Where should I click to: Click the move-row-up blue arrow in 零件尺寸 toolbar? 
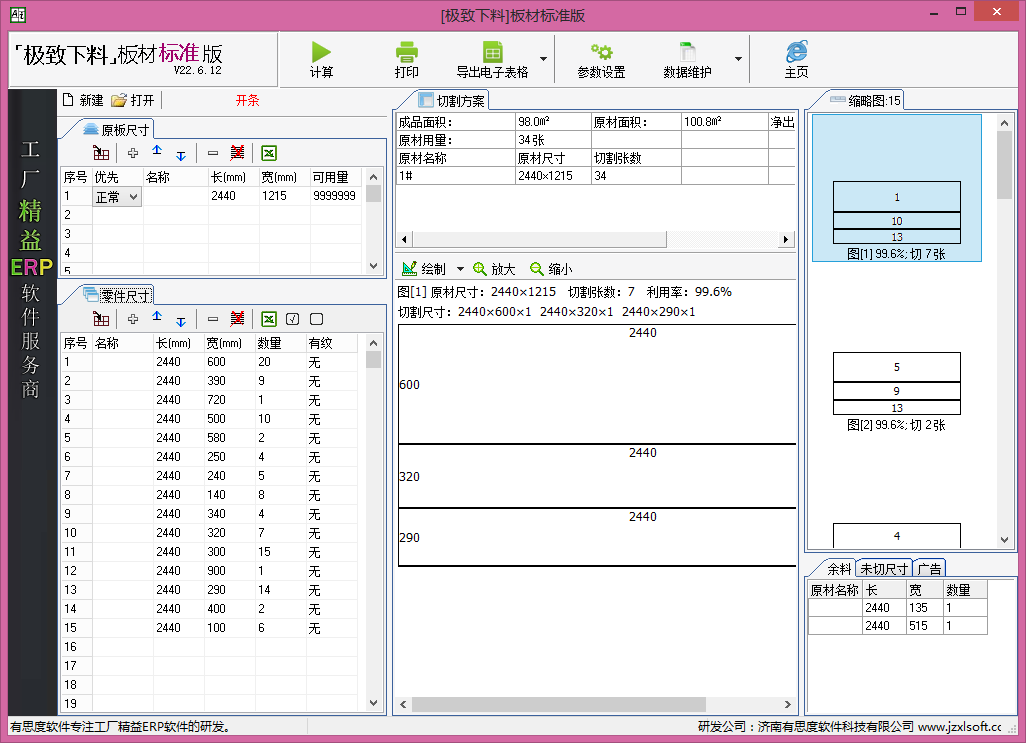pyautogui.click(x=157, y=317)
